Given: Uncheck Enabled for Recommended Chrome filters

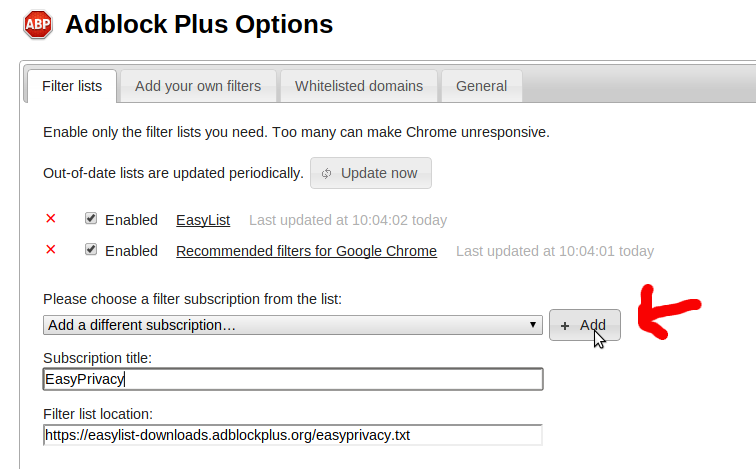Looking at the screenshot, I should pos(91,250).
